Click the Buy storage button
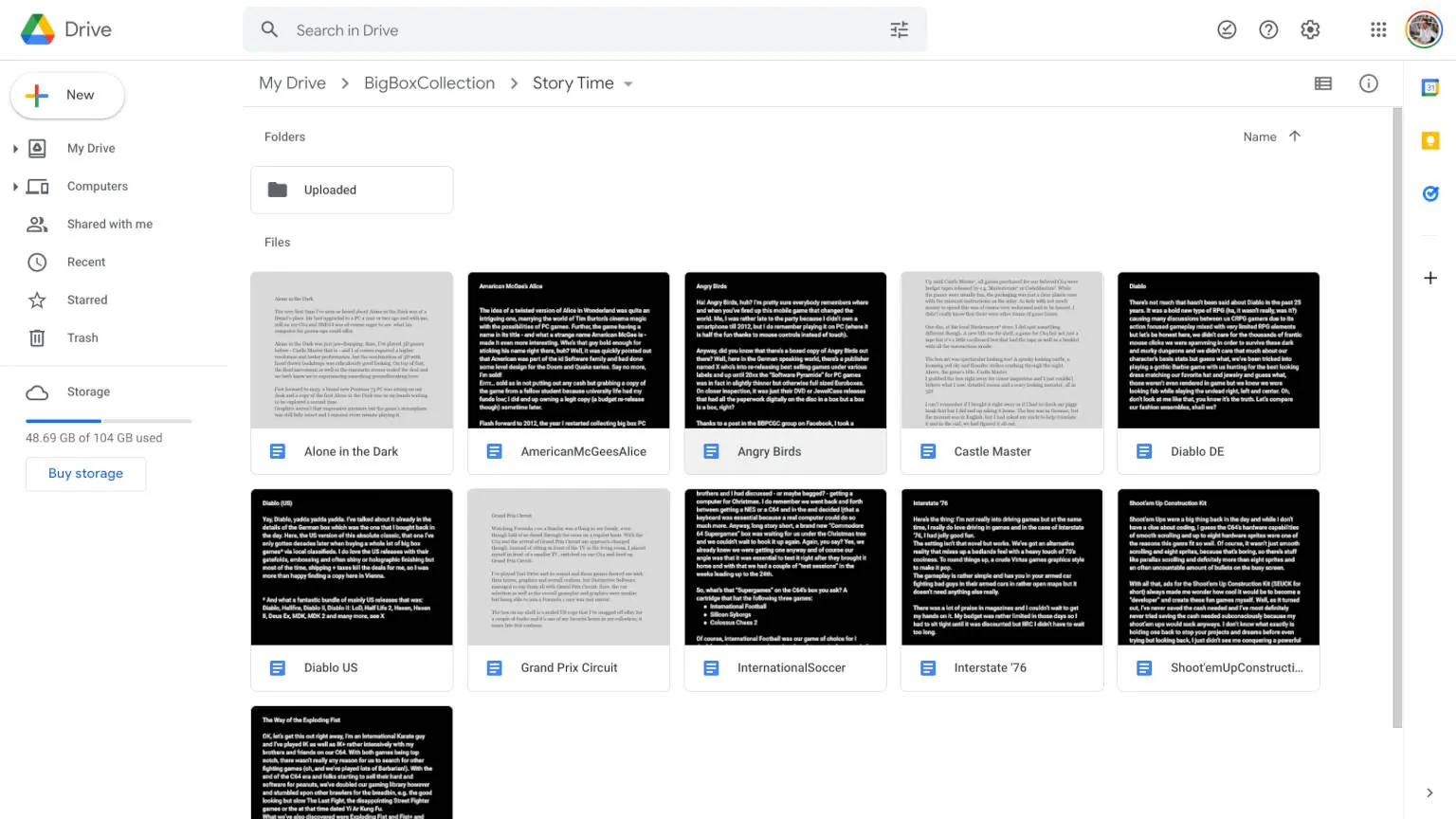Screen dimensions: 1456x819 pos(85,474)
